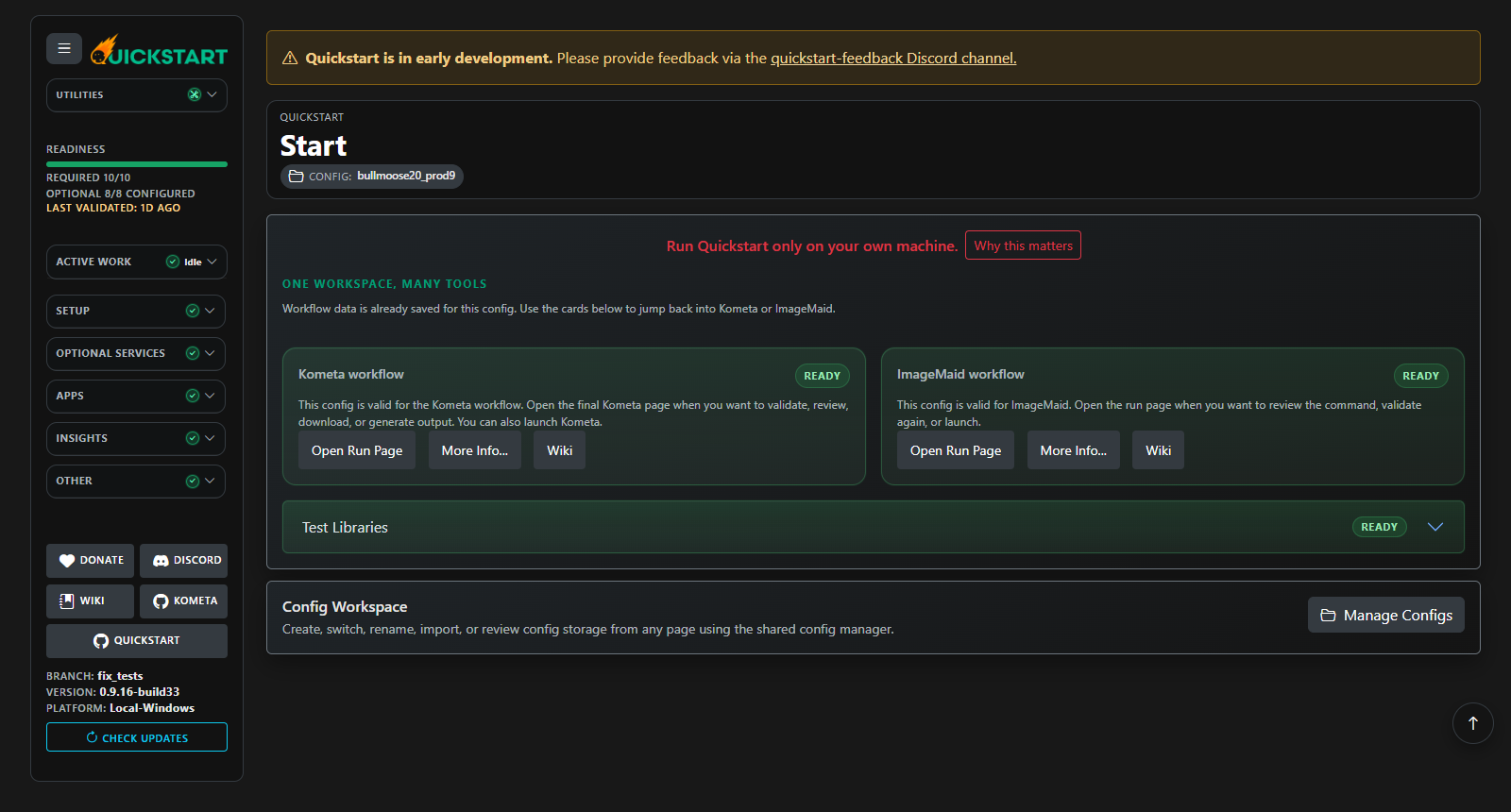
Task: Click the Quickstart comet logo
Action: coord(160,50)
